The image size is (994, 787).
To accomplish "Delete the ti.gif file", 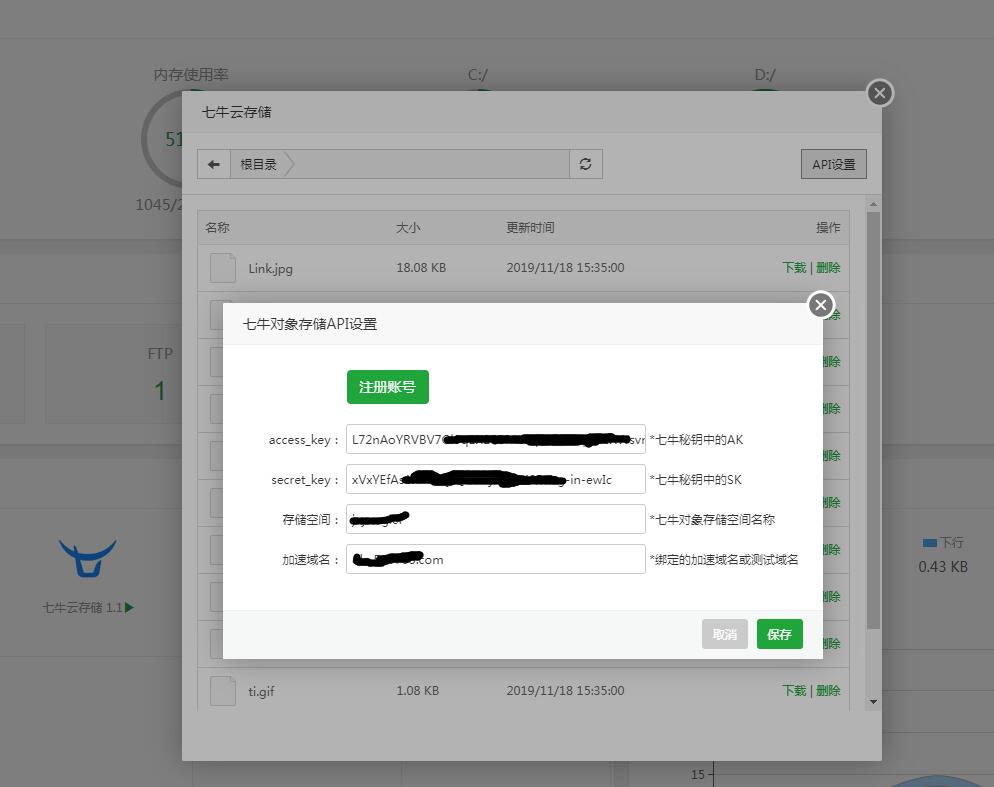I will 828,691.
